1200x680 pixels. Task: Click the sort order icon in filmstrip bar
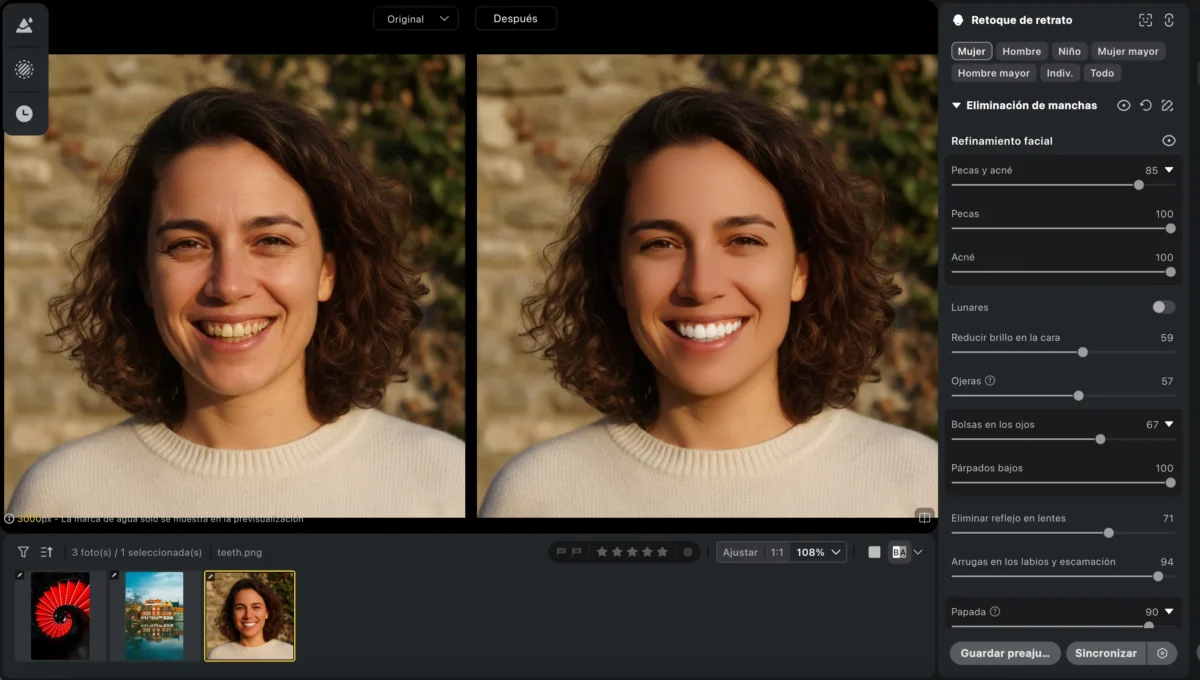pos(46,552)
